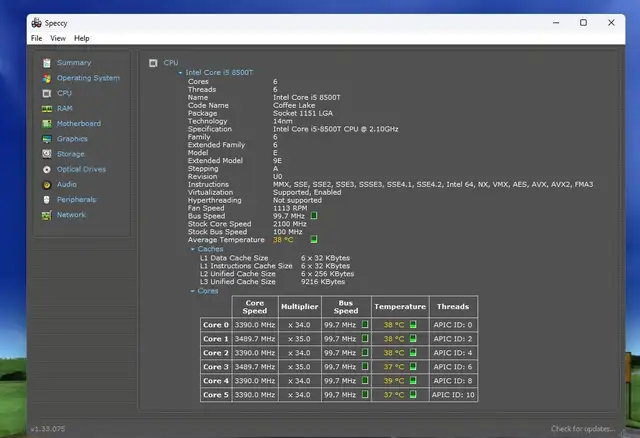
Task: Click the version number v1.33.075
Action: [47, 429]
